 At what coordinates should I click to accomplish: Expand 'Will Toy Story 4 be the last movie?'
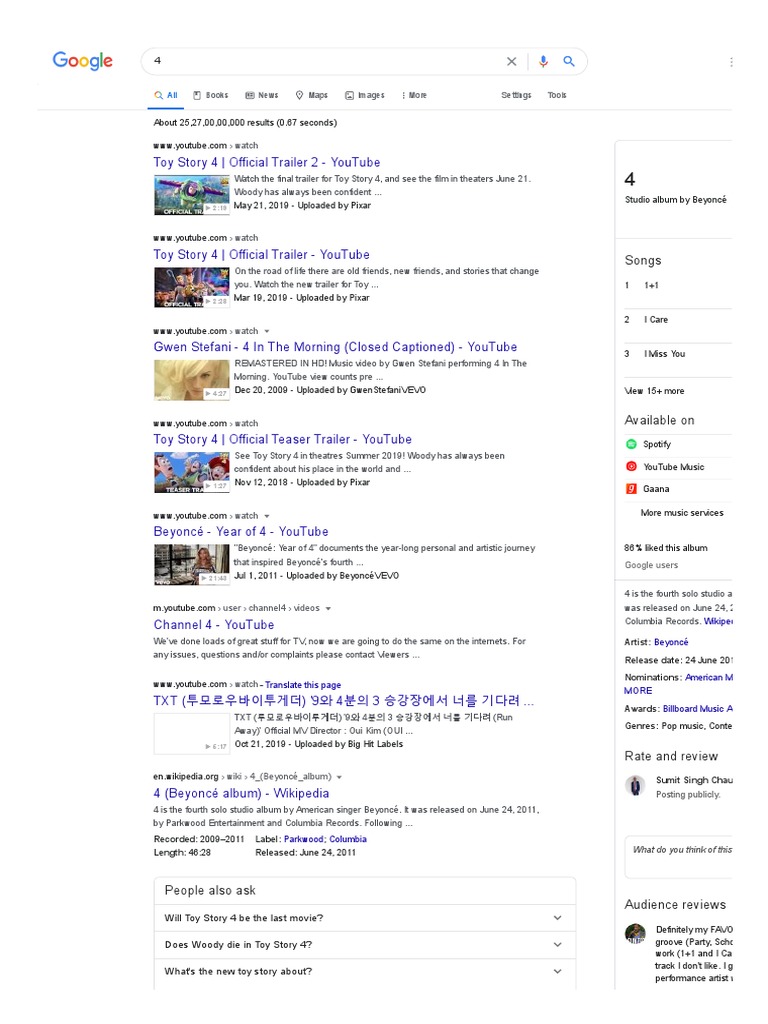point(365,918)
